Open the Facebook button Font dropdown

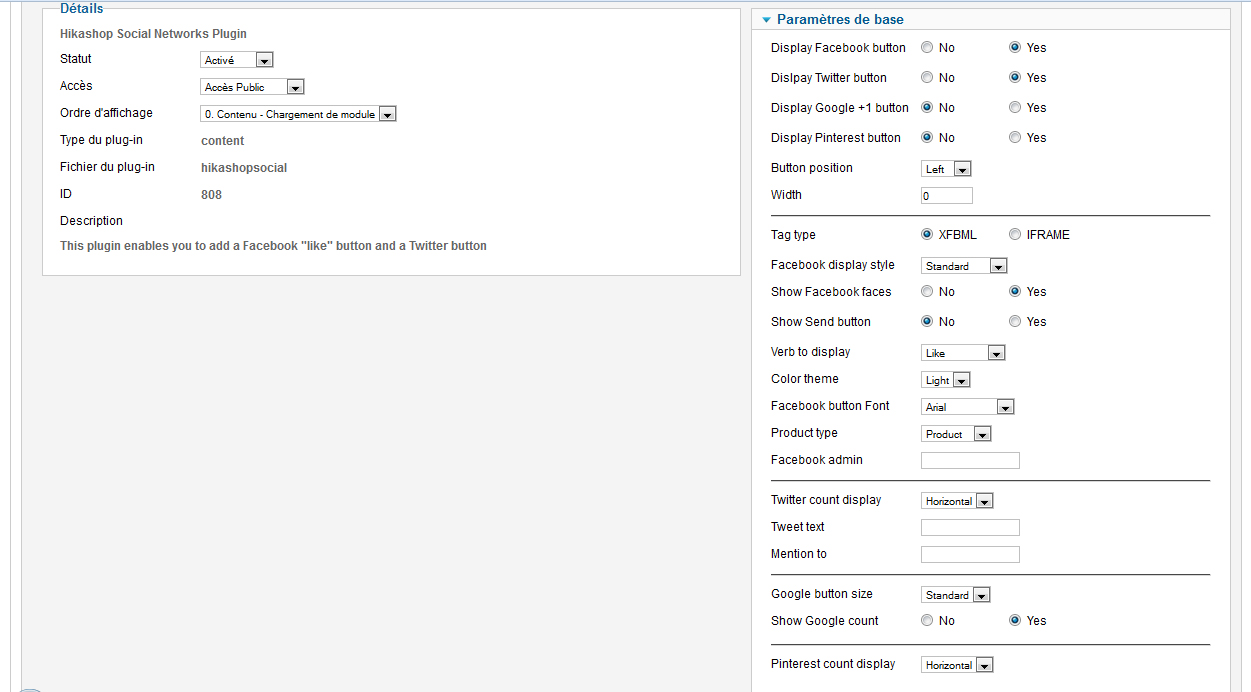tap(968, 407)
